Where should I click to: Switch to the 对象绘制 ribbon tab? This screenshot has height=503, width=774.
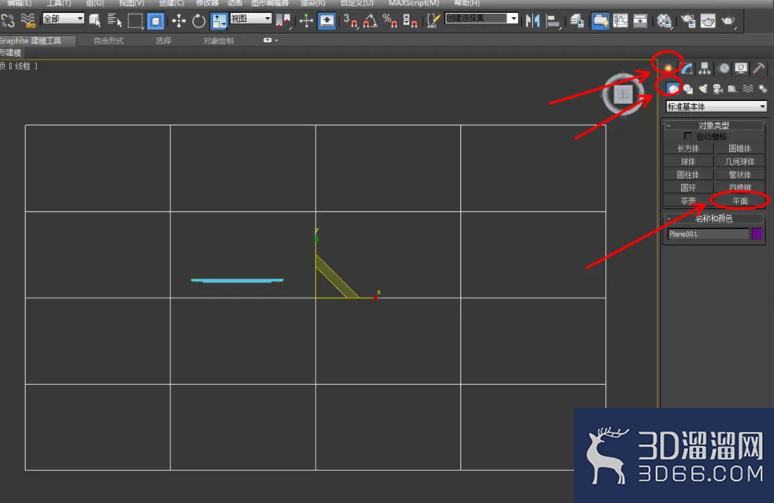click(218, 40)
